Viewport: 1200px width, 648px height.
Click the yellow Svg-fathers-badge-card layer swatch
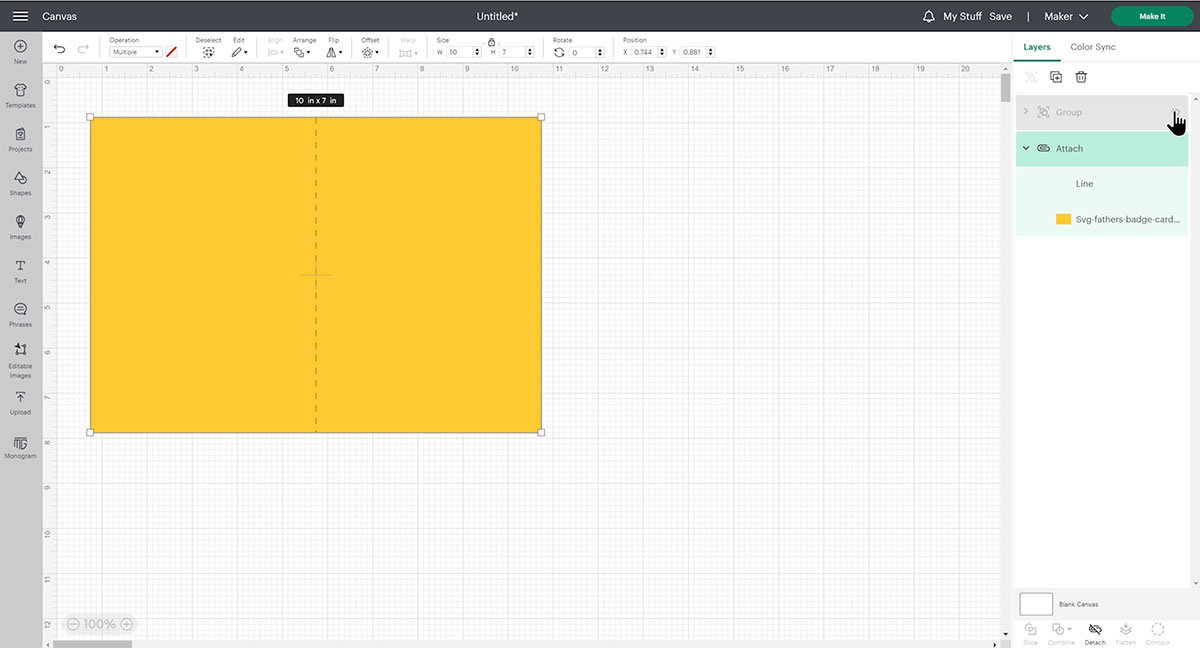(1063, 219)
